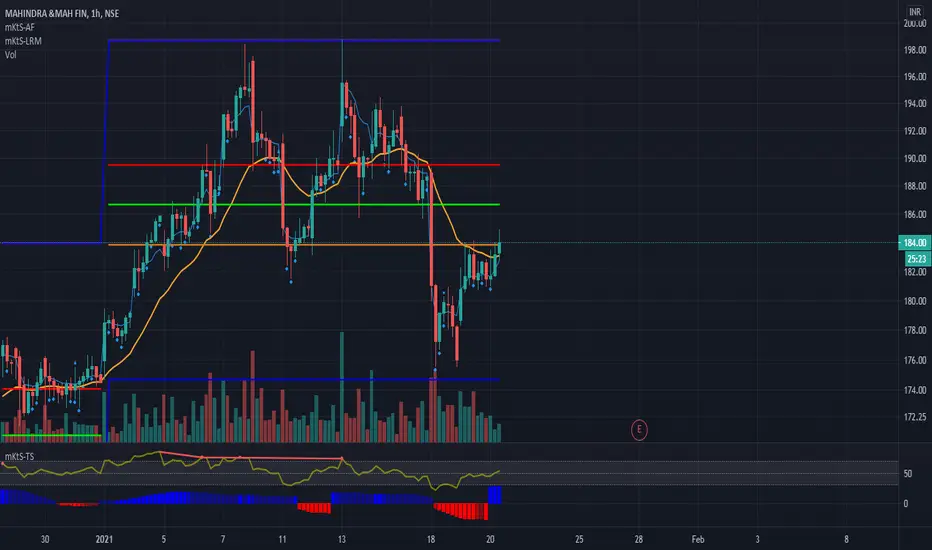The height and width of the screenshot is (550, 932).
Task: Click the 20 date axis label
Action: pos(490,539)
